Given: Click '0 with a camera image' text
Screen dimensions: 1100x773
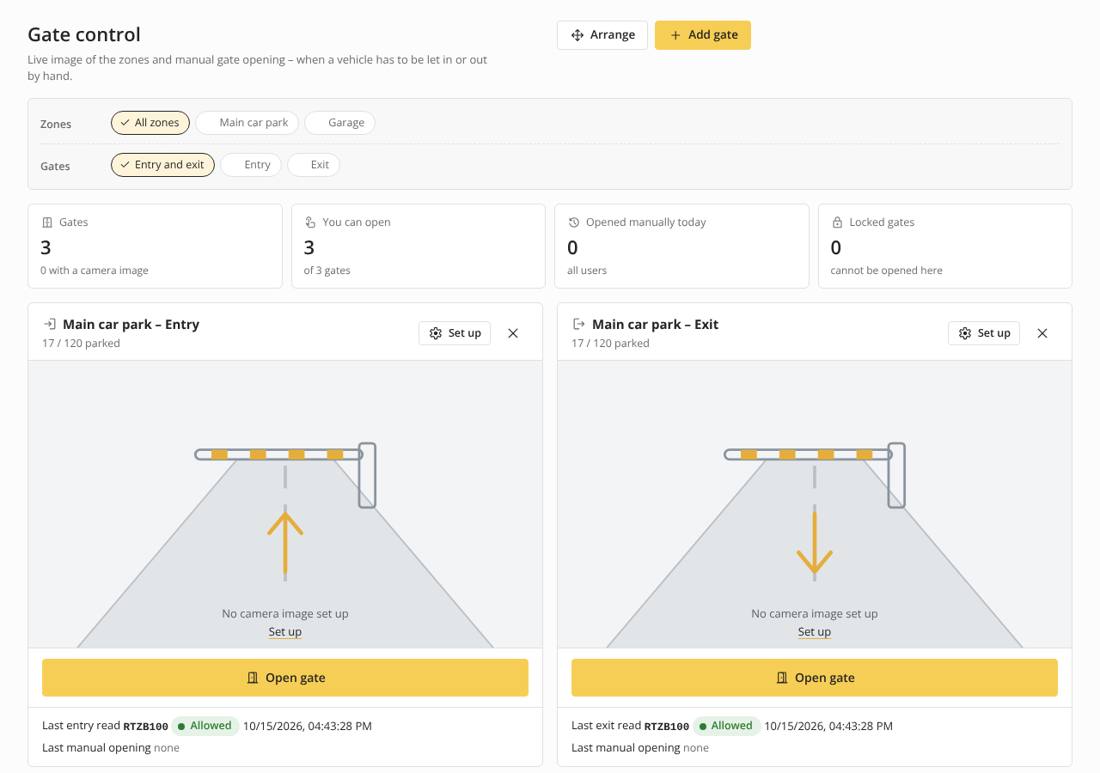Looking at the screenshot, I should point(95,271).
